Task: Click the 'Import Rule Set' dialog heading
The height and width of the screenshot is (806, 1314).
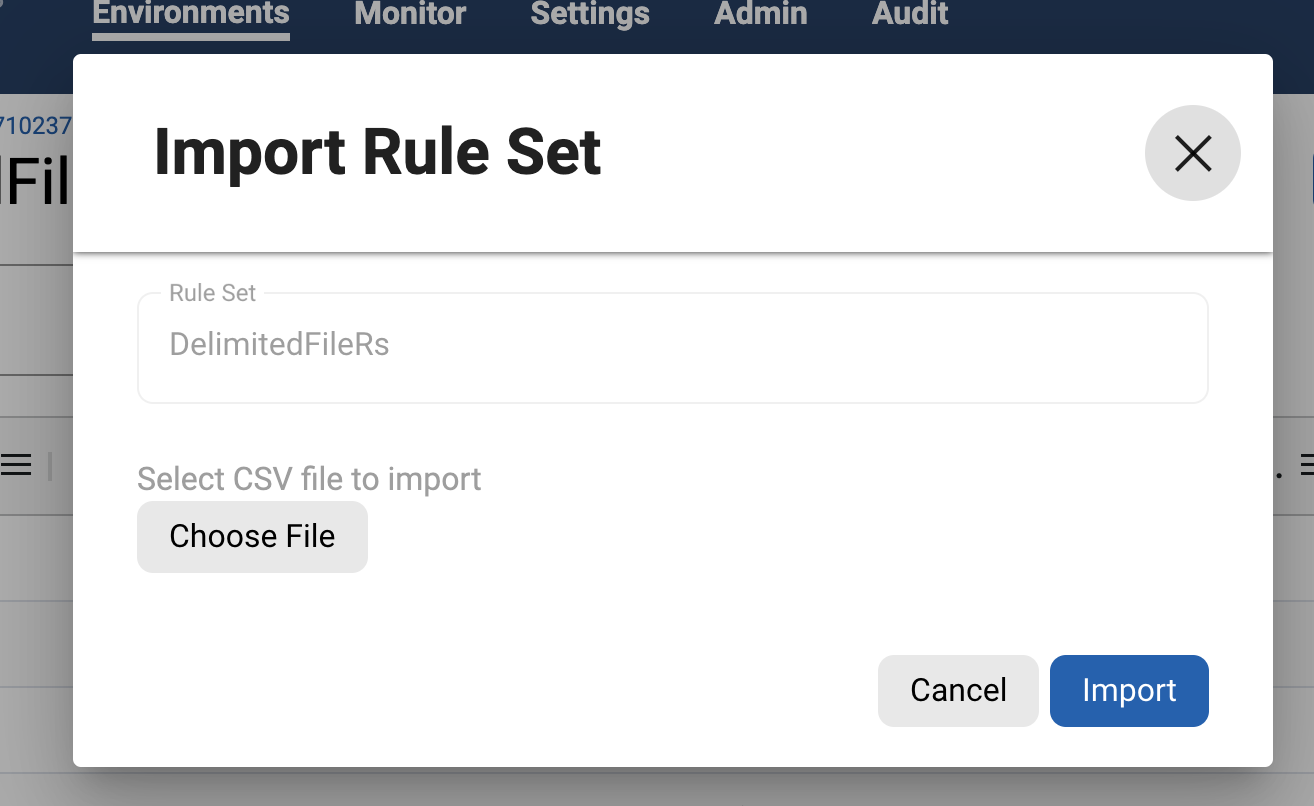Action: (377, 153)
